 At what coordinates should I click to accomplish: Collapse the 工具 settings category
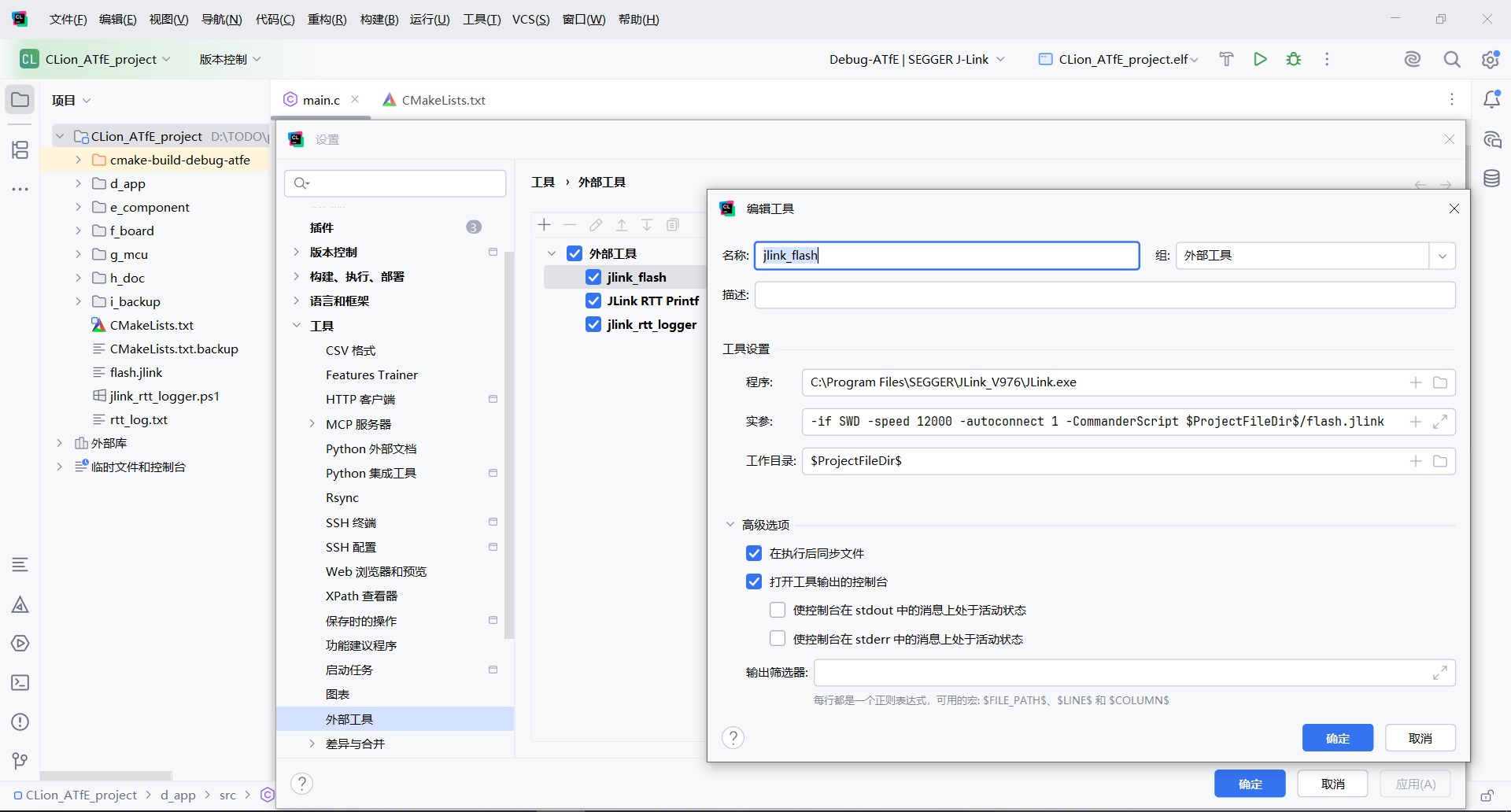click(x=296, y=326)
